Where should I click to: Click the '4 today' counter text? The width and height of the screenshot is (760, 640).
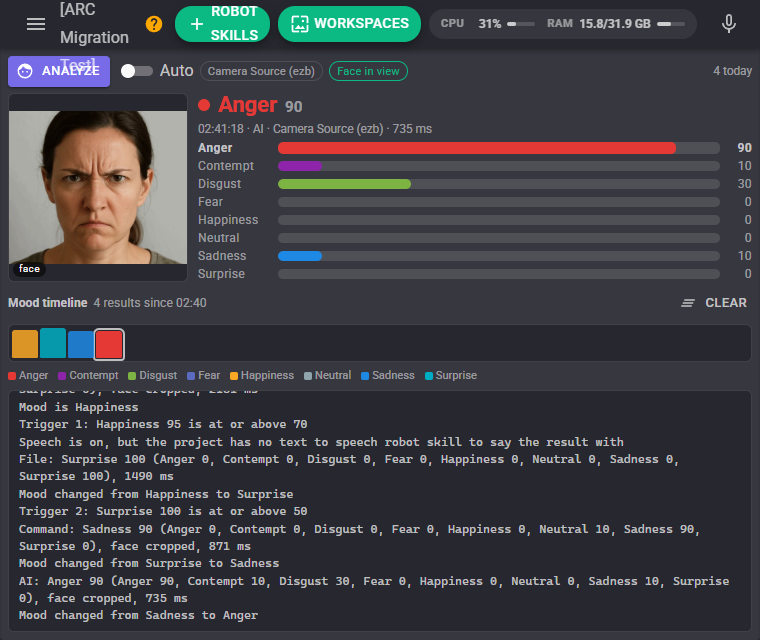point(732,71)
